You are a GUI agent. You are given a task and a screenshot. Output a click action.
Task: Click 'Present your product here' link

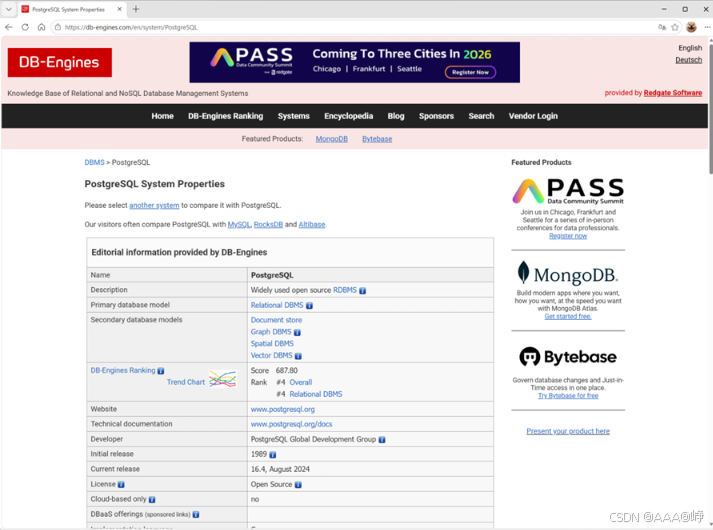[x=568, y=431]
